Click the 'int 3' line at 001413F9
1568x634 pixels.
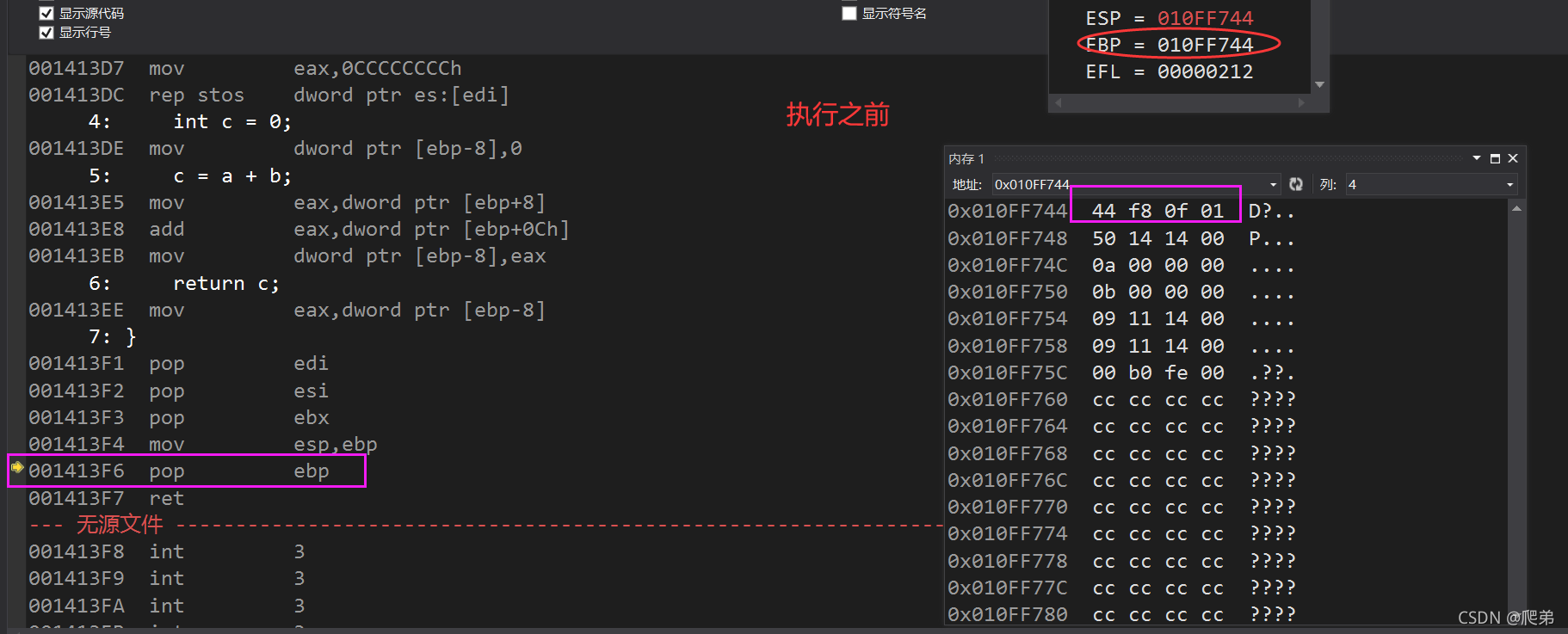tap(166, 579)
